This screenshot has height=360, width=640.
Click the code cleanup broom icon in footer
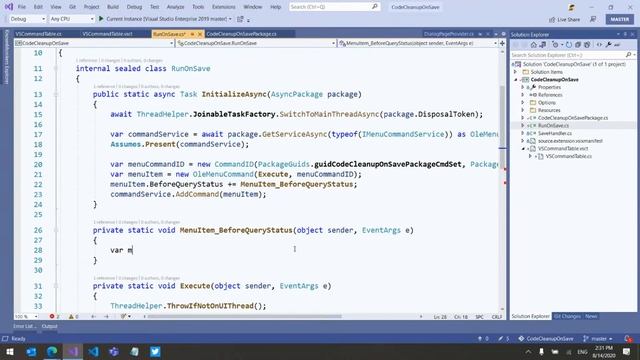[x=123, y=316]
